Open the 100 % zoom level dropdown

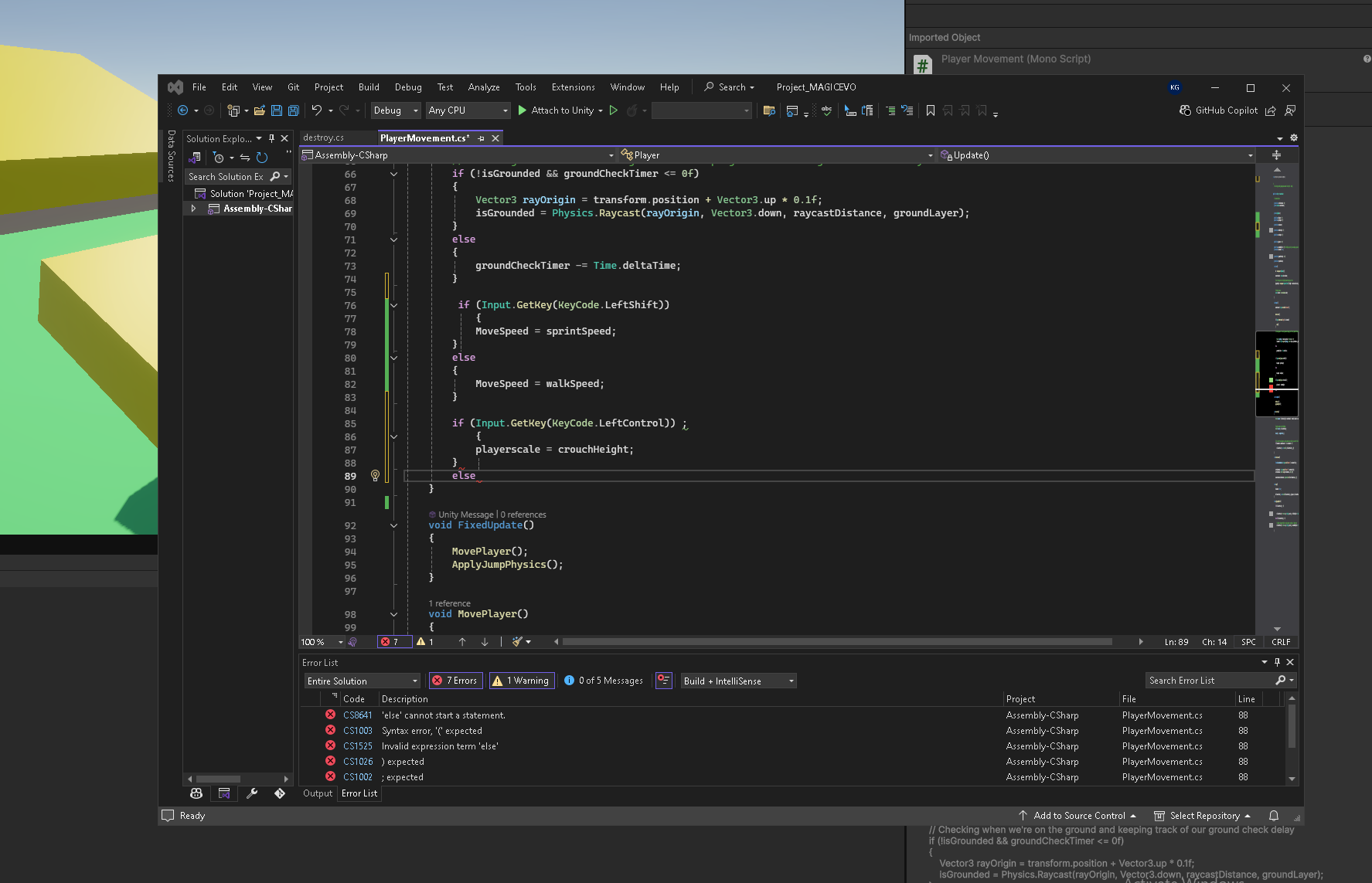(x=322, y=642)
